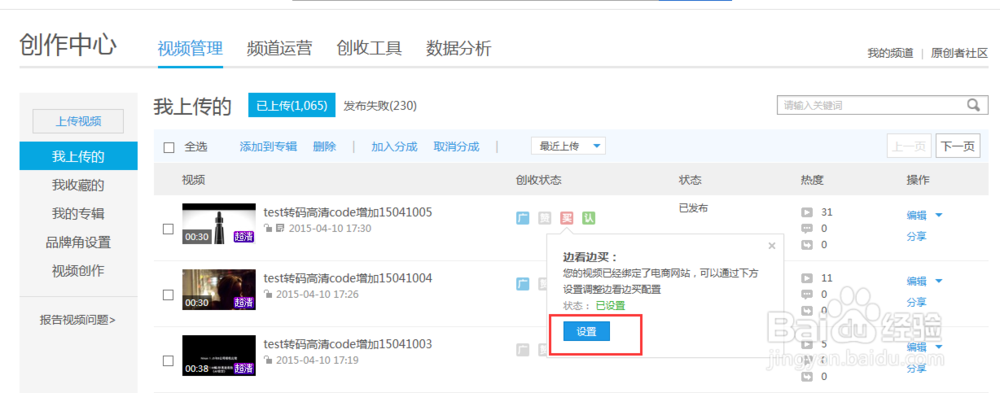Expand the 编辑 arrow for video 15041003
Screen dimensions: 1000x393
click(939, 346)
